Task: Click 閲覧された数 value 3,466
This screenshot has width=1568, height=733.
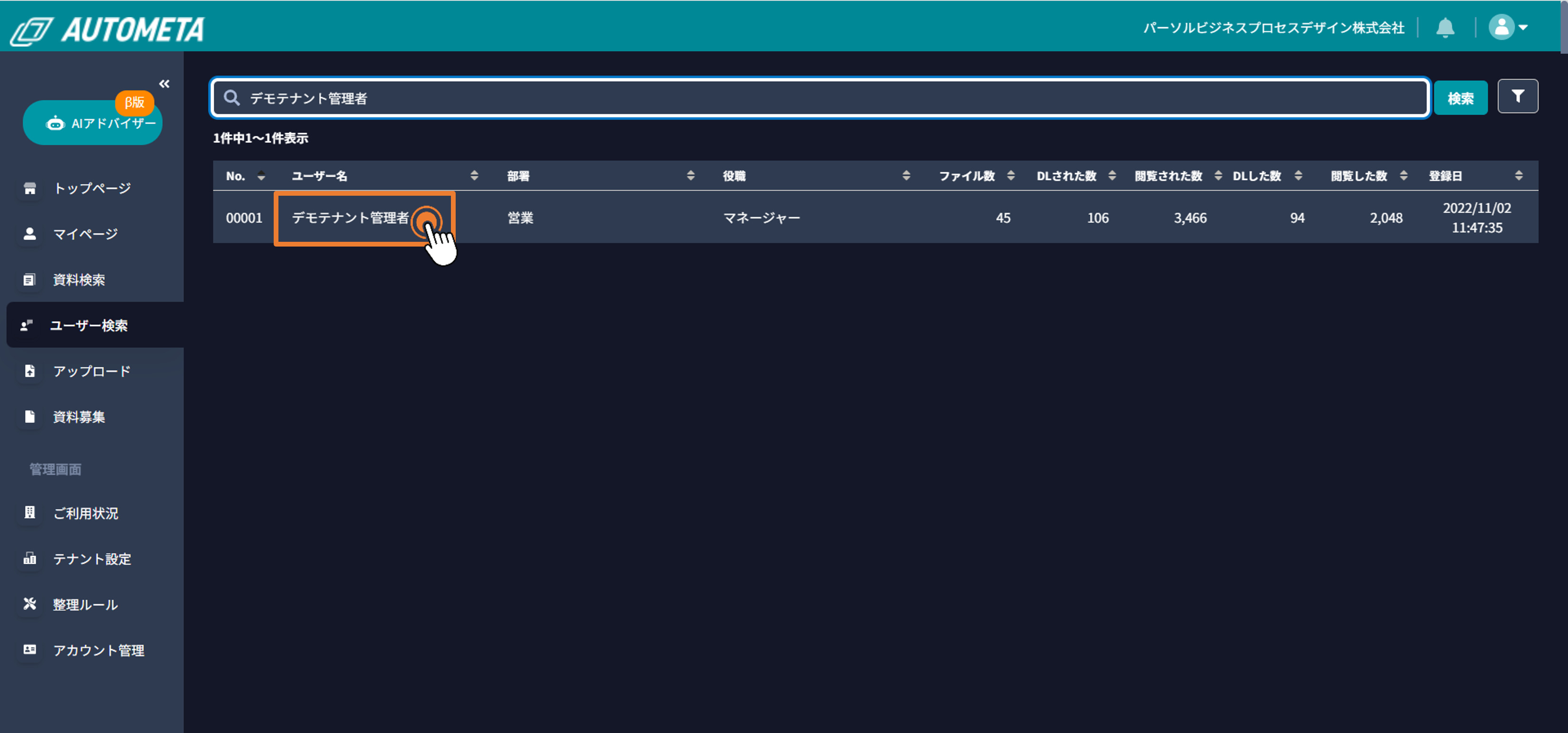Action: click(x=1190, y=218)
